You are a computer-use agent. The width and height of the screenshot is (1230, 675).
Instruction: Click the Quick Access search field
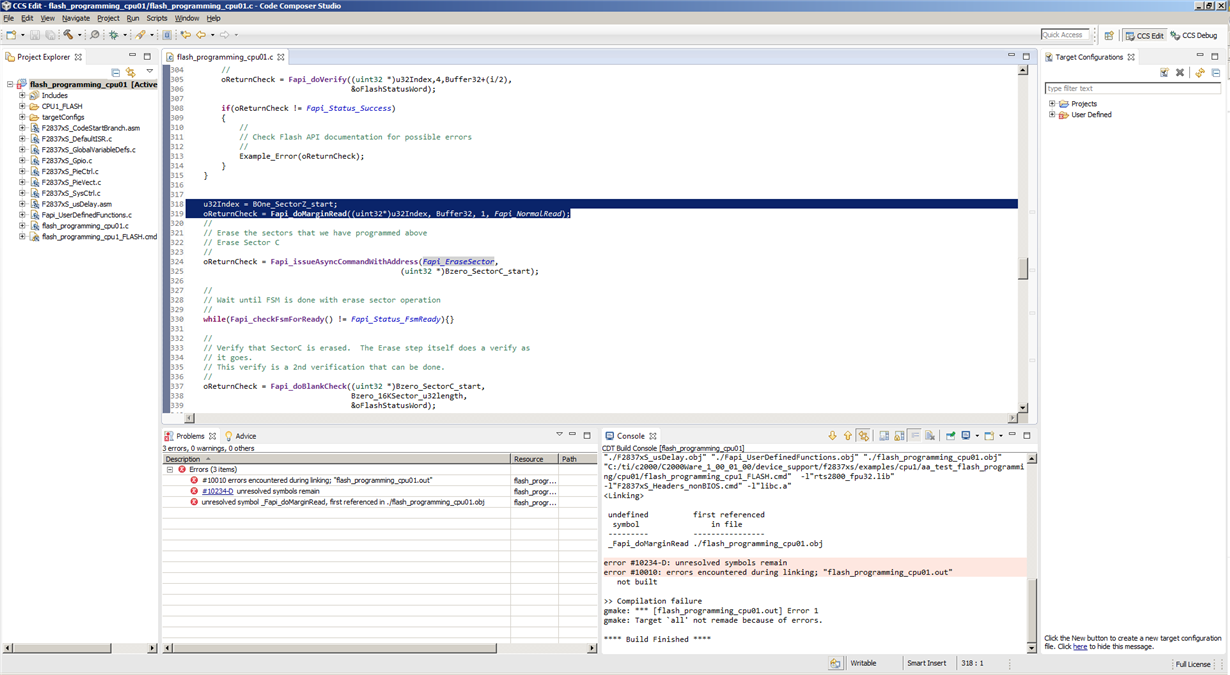click(1064, 35)
